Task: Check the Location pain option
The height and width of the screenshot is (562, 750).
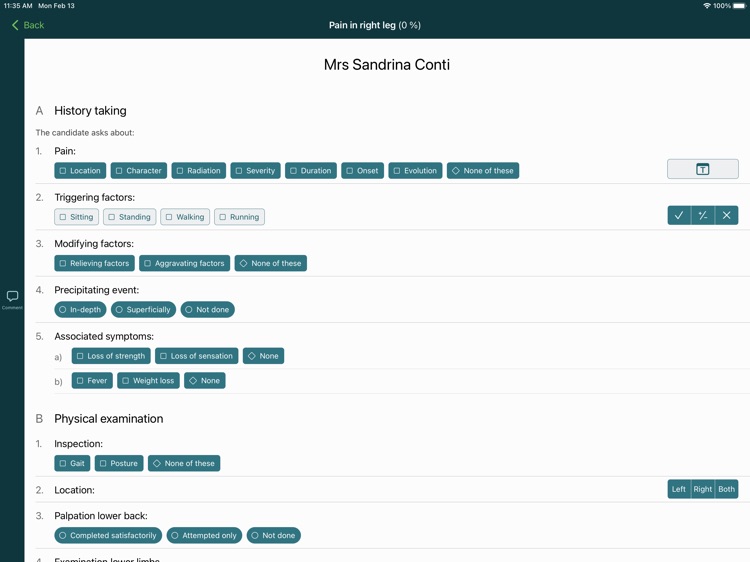Action: pyautogui.click(x=80, y=171)
